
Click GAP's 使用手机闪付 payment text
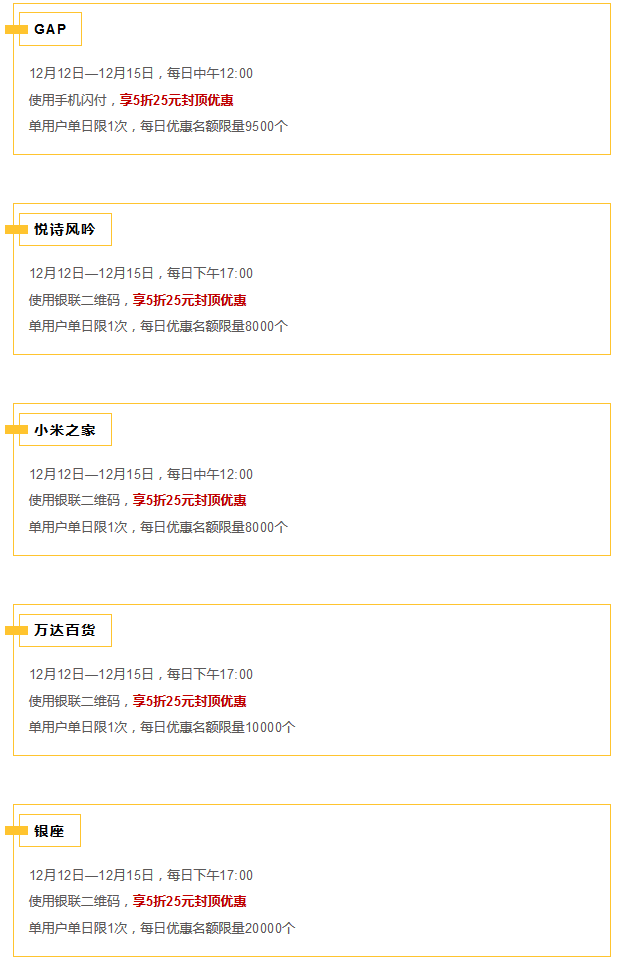(x=68, y=100)
